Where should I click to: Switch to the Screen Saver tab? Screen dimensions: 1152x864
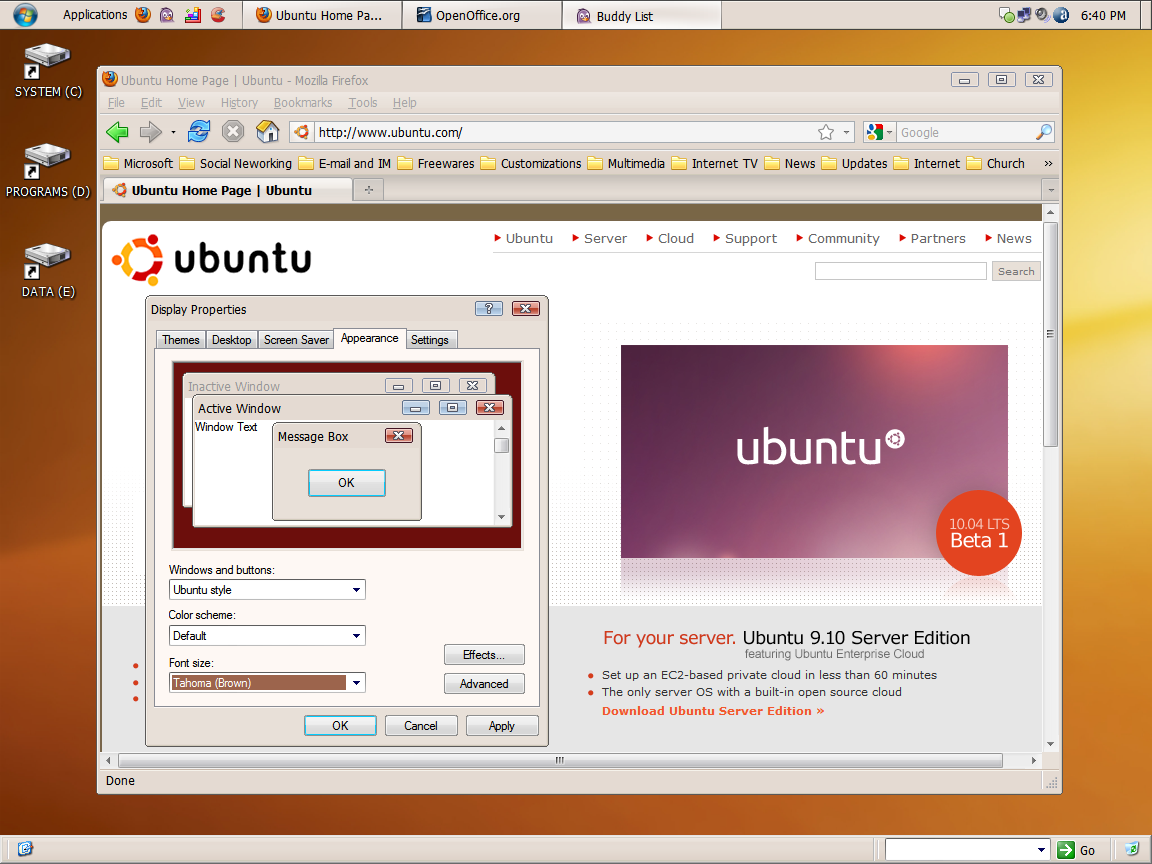click(295, 339)
